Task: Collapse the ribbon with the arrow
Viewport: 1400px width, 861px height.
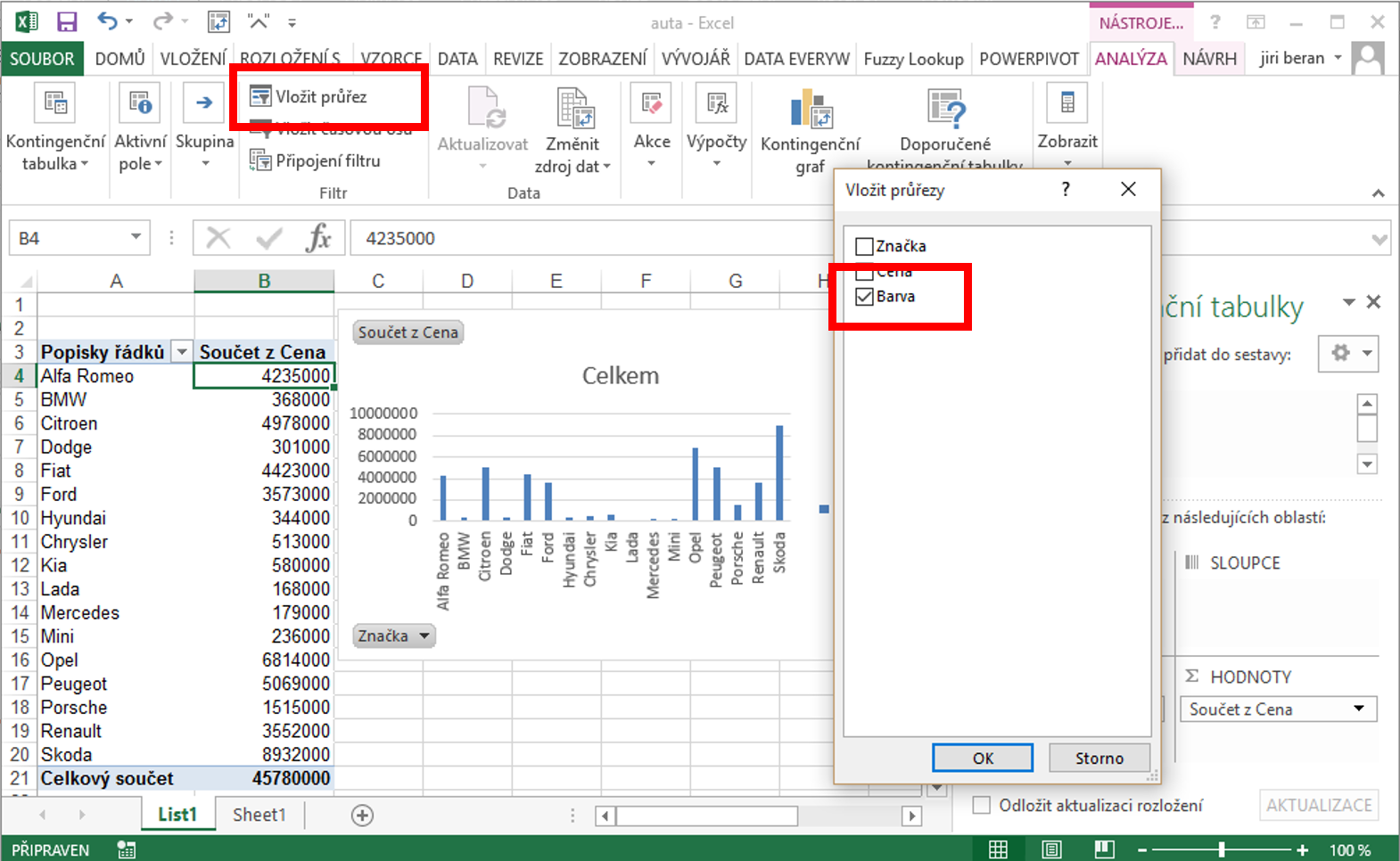Action: click(x=1379, y=193)
